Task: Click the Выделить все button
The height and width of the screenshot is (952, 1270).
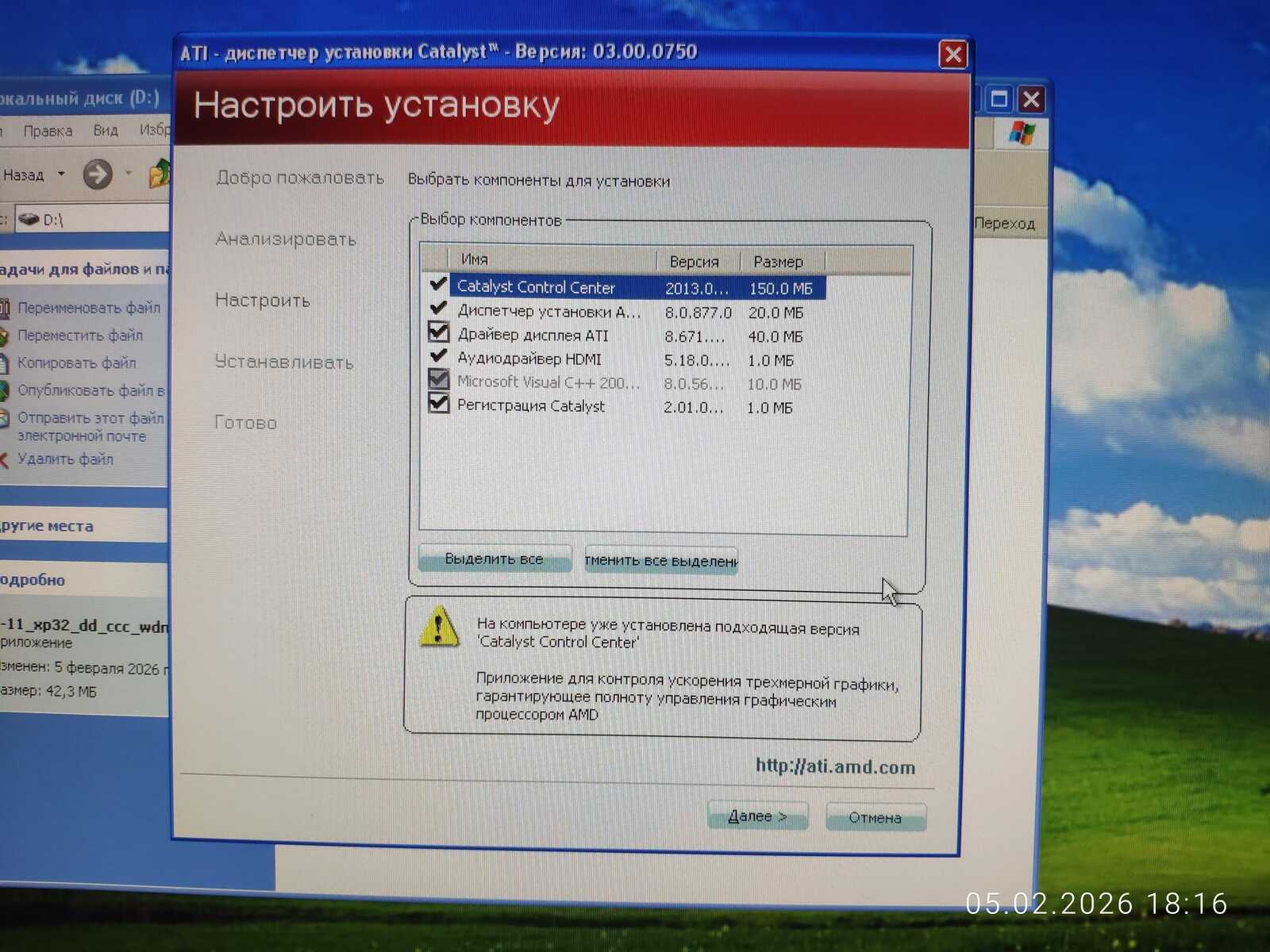Action: tap(494, 559)
